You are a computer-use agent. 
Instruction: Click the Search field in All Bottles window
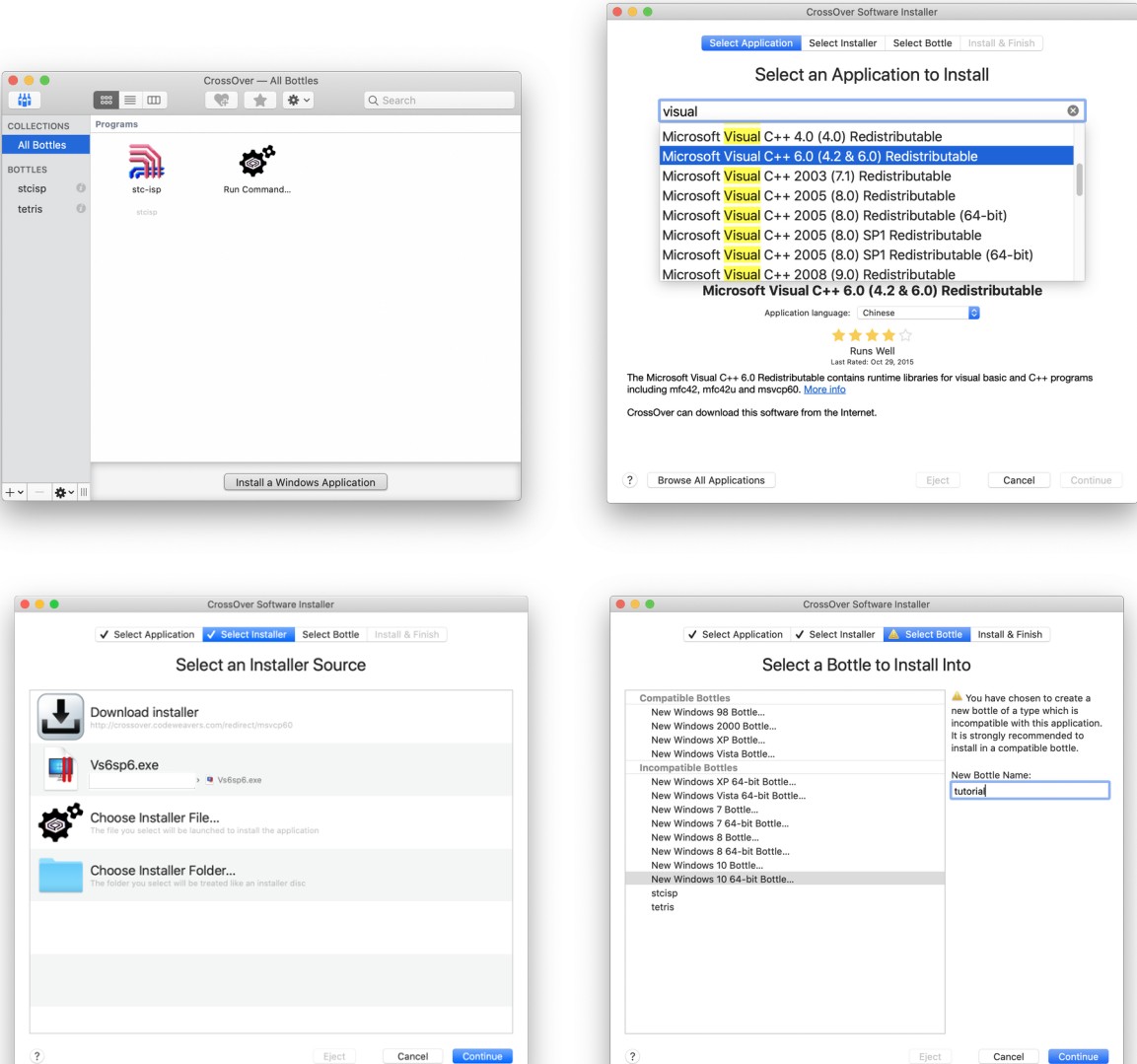440,101
